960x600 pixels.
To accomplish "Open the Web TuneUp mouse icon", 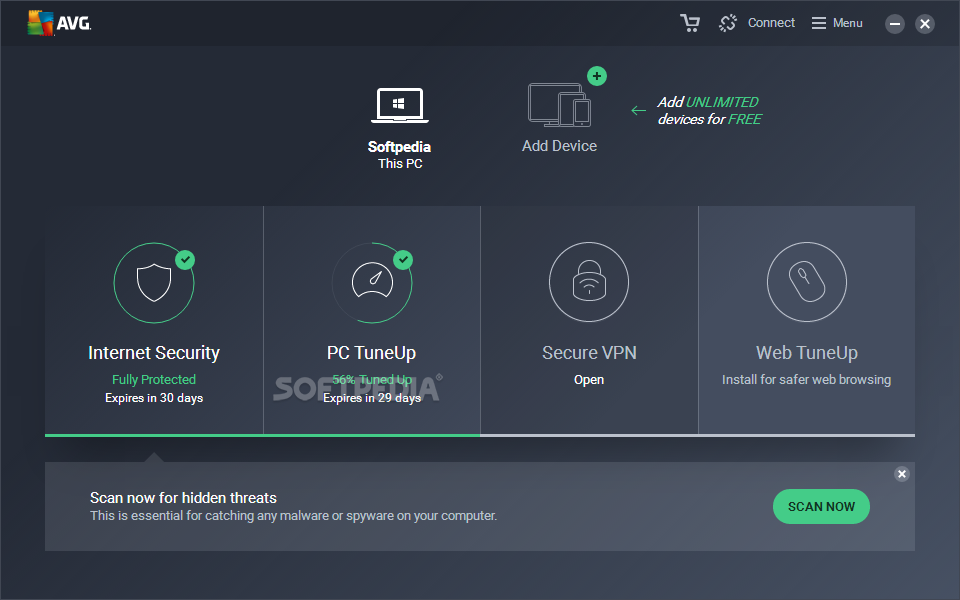I will [807, 282].
